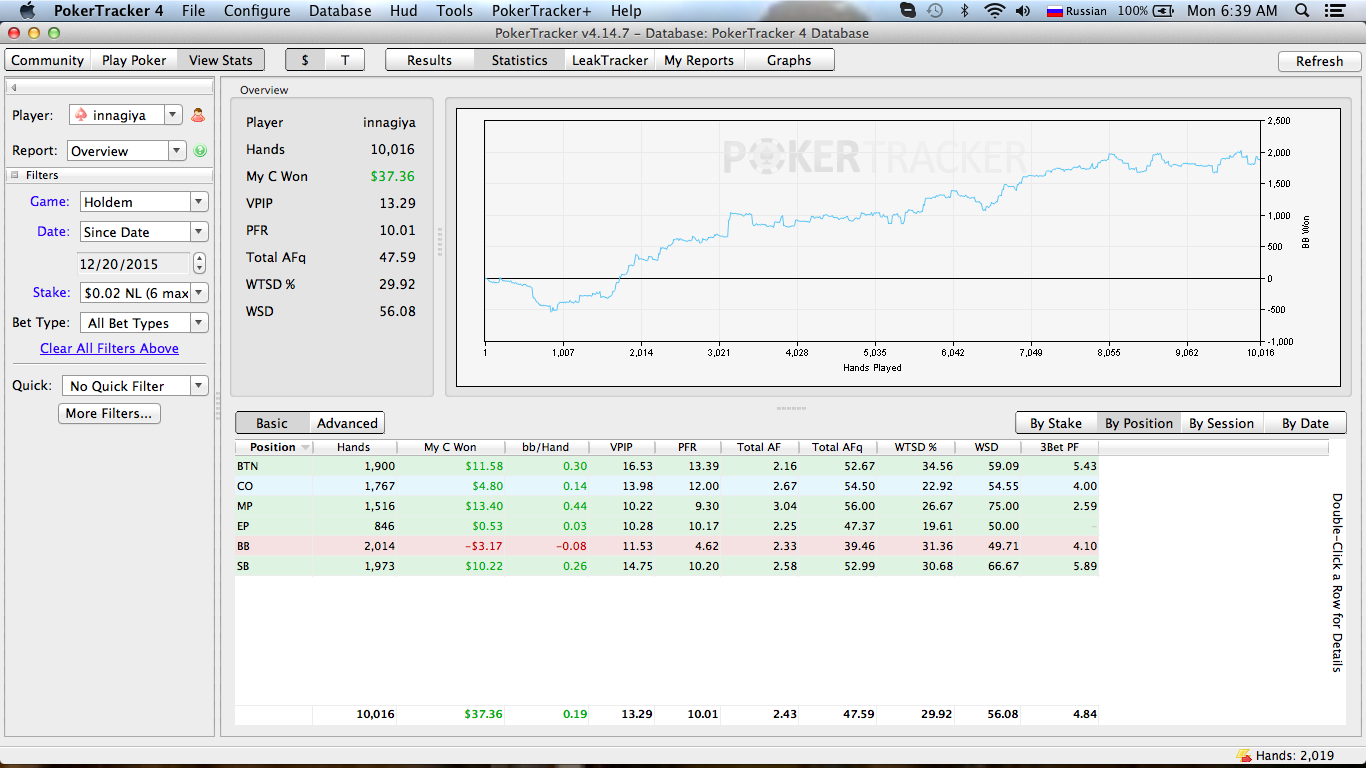
Task: Switch to the LeakTracker tab
Action: point(610,60)
